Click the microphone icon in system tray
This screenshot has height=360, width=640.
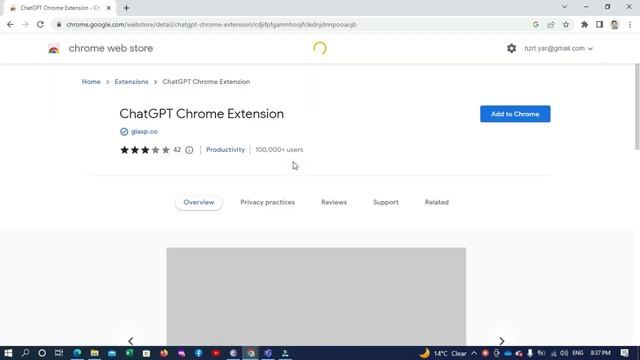click(x=530, y=353)
